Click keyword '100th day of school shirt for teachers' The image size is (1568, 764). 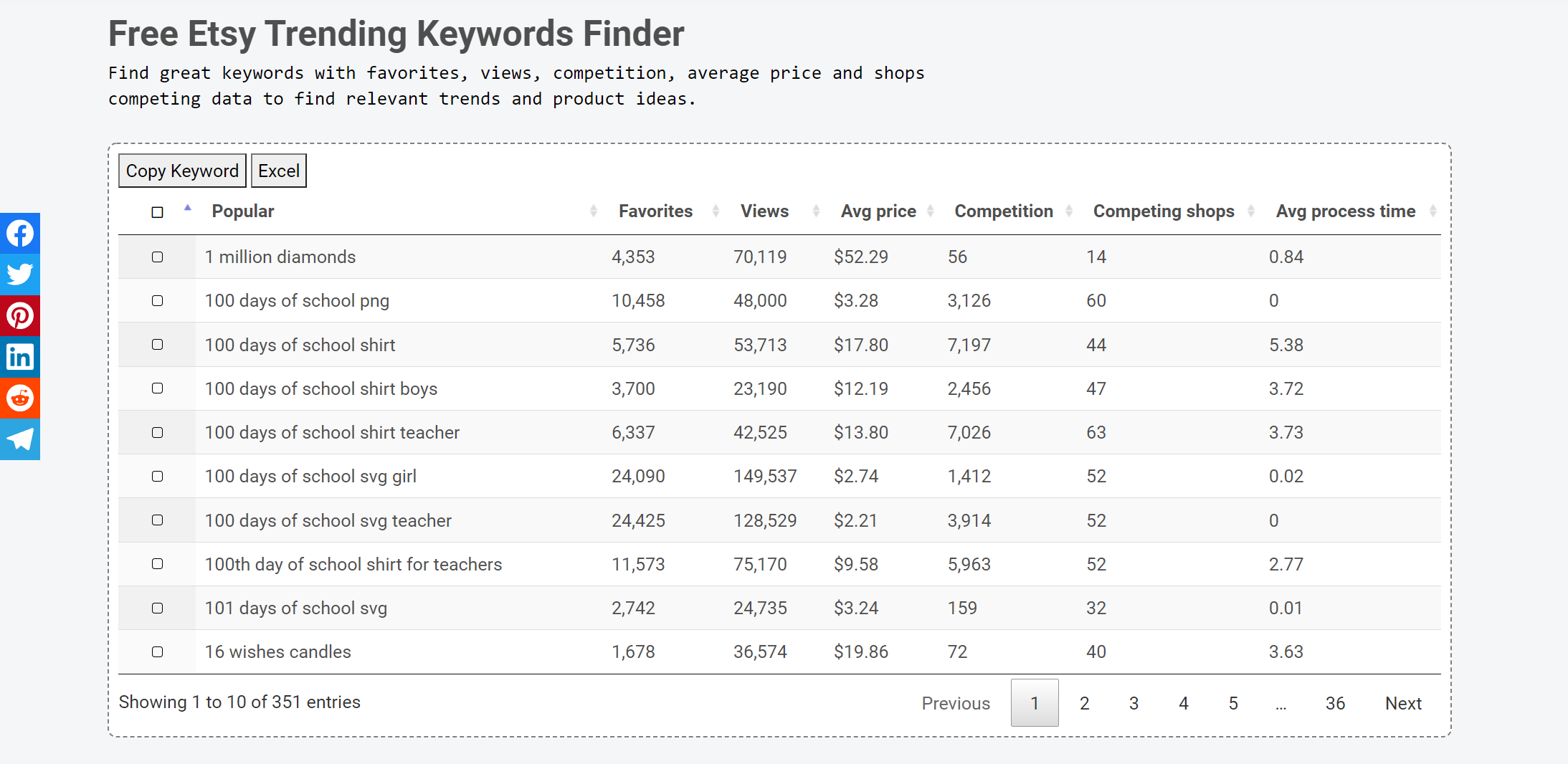[353, 564]
